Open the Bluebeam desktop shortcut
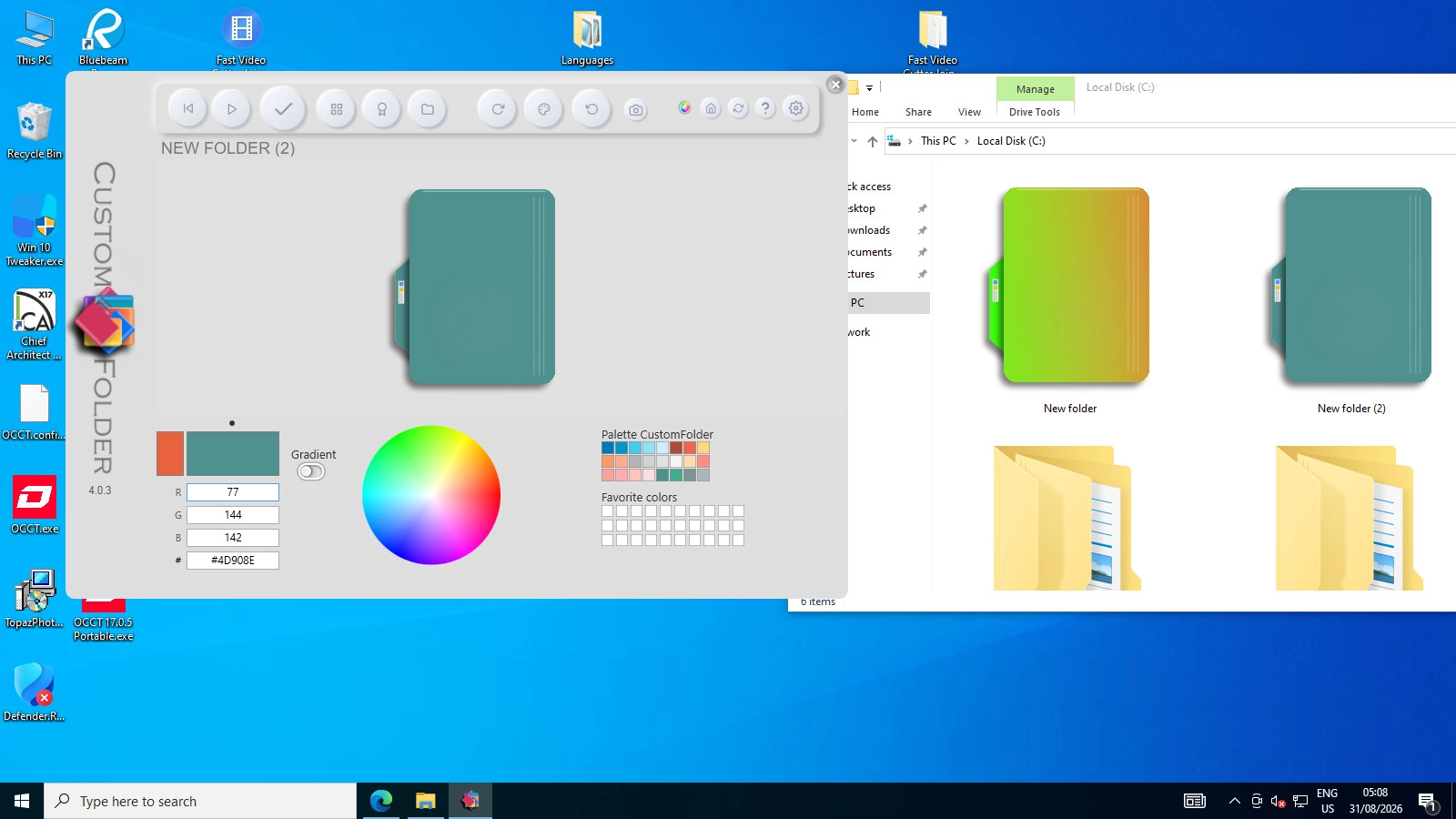The image size is (1456, 819). click(103, 38)
